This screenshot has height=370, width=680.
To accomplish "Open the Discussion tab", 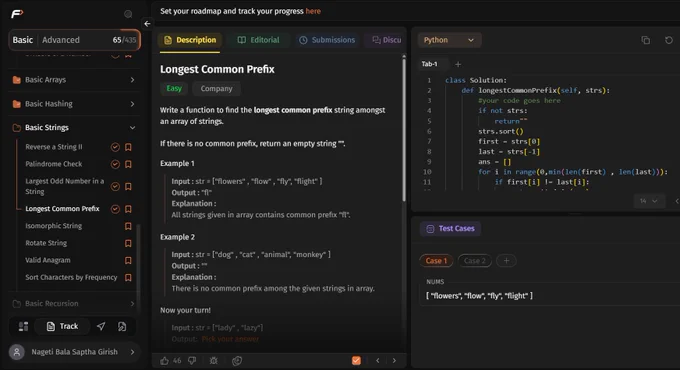I will 386,40.
